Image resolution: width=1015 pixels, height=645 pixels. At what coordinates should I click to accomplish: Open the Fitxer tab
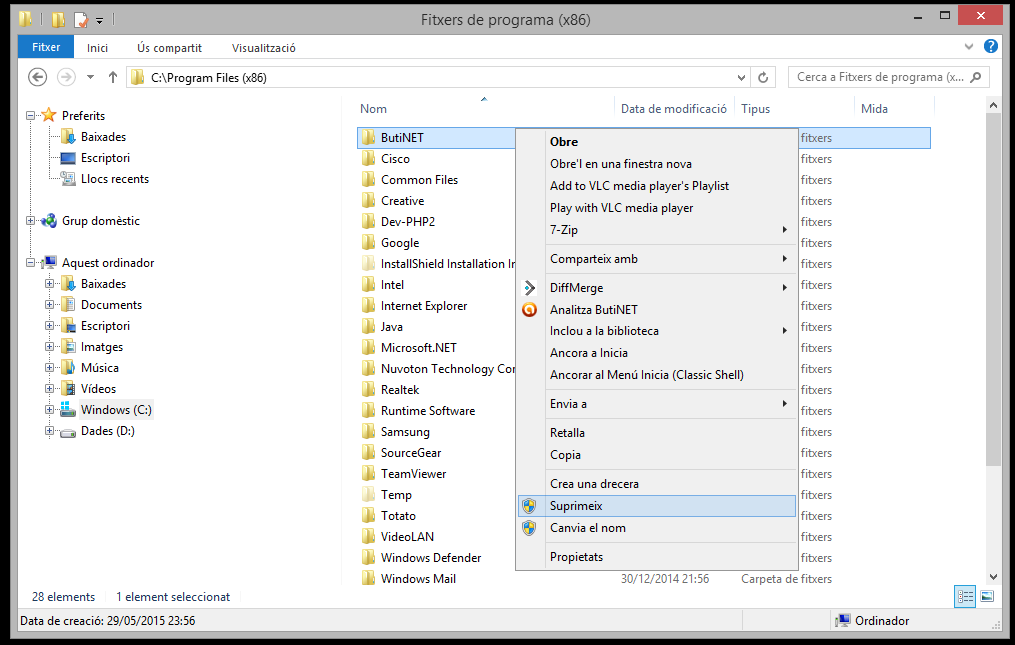(x=46, y=47)
